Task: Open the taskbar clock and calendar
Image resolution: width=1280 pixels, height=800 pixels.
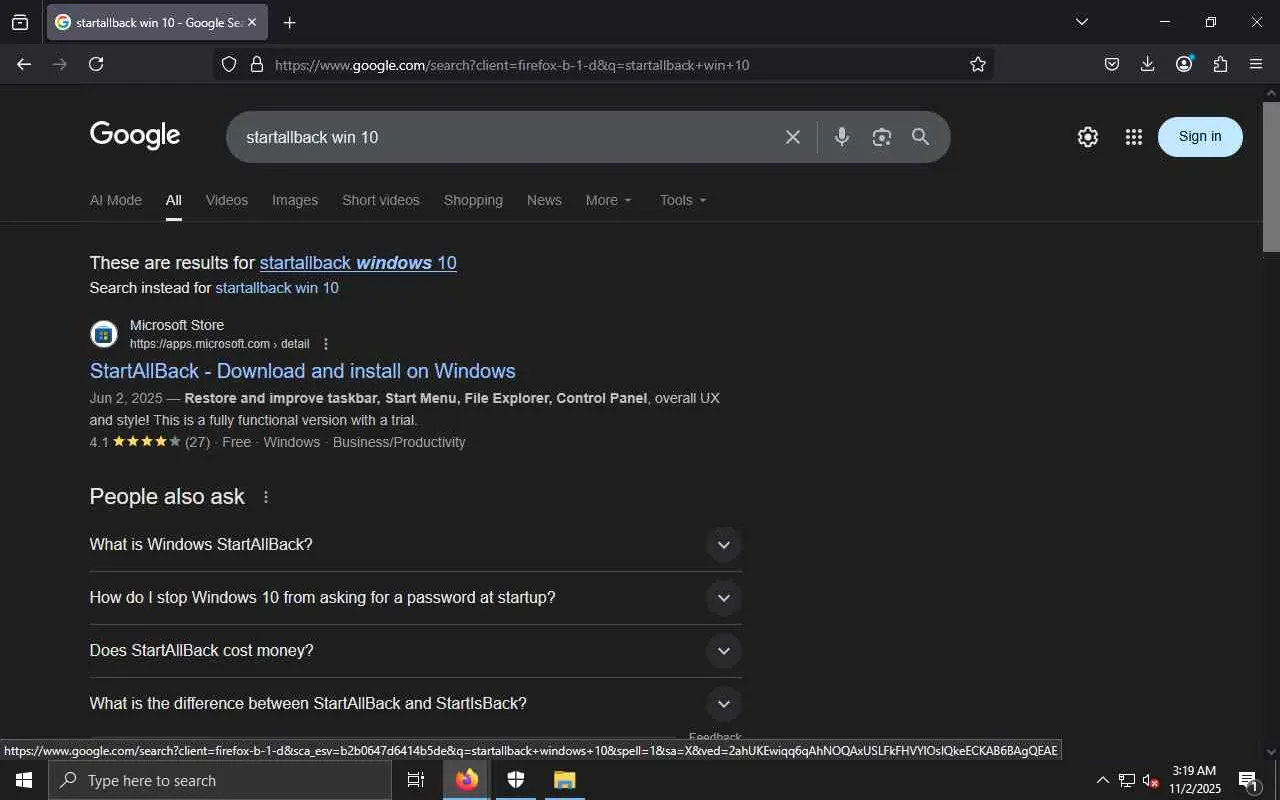Action: click(x=1195, y=780)
